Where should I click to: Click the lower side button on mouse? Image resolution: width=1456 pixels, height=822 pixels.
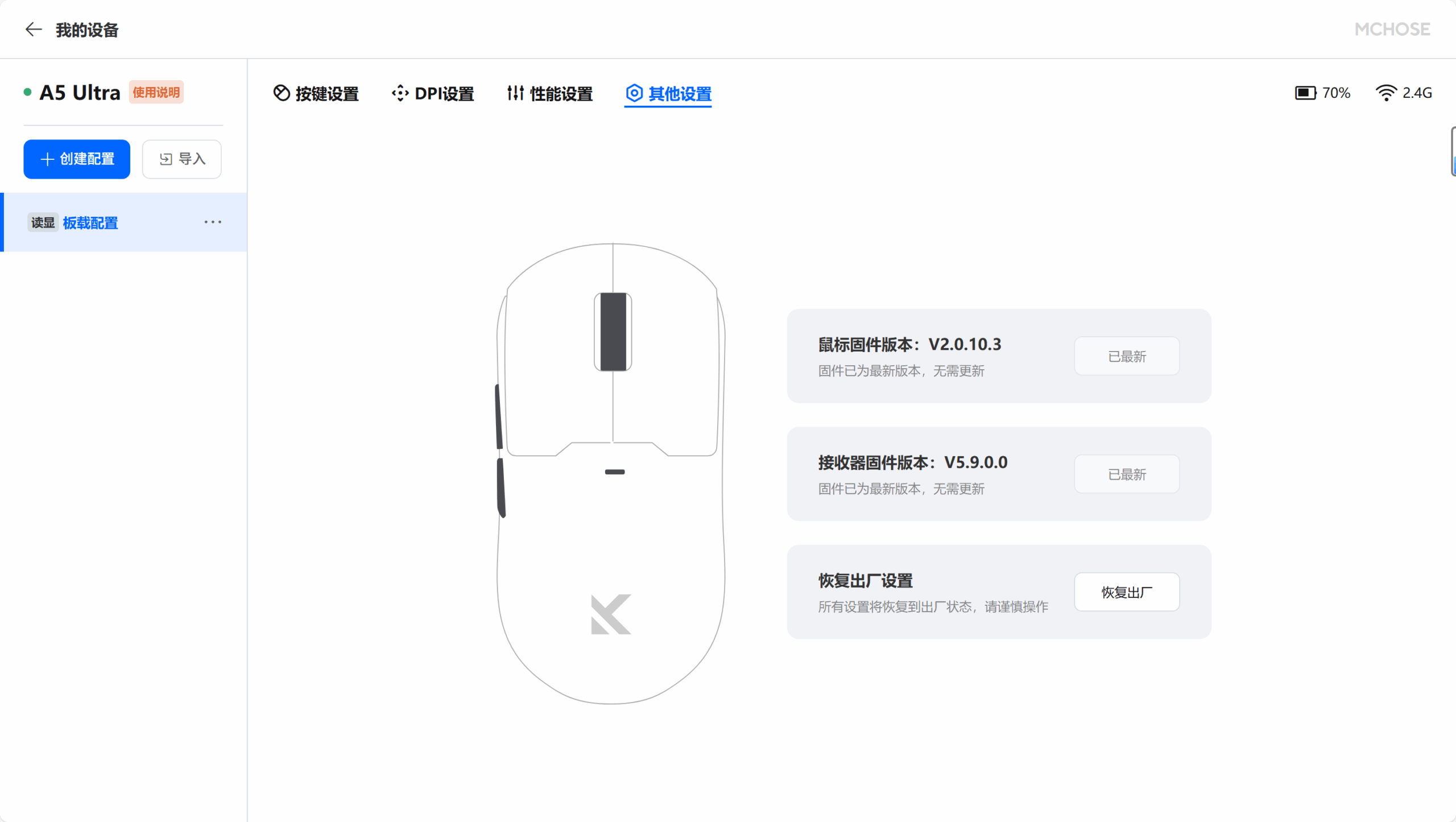(501, 488)
